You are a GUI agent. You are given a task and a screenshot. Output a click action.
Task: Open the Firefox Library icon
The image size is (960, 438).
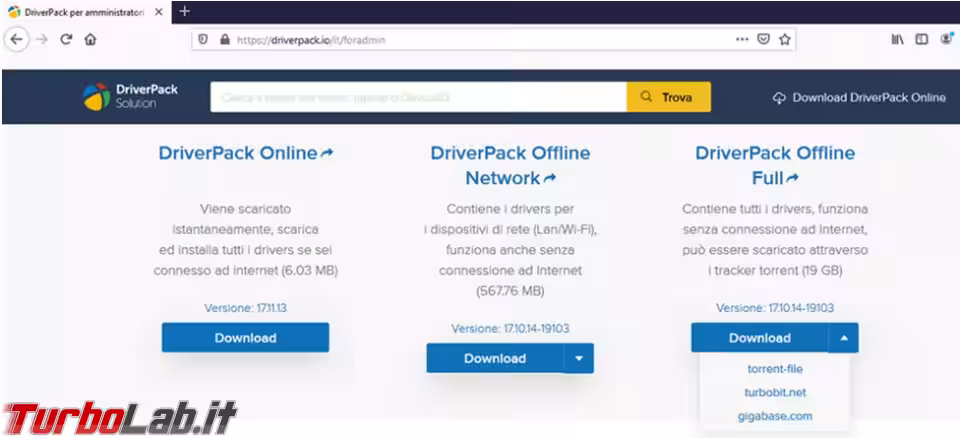pyautogui.click(x=898, y=39)
